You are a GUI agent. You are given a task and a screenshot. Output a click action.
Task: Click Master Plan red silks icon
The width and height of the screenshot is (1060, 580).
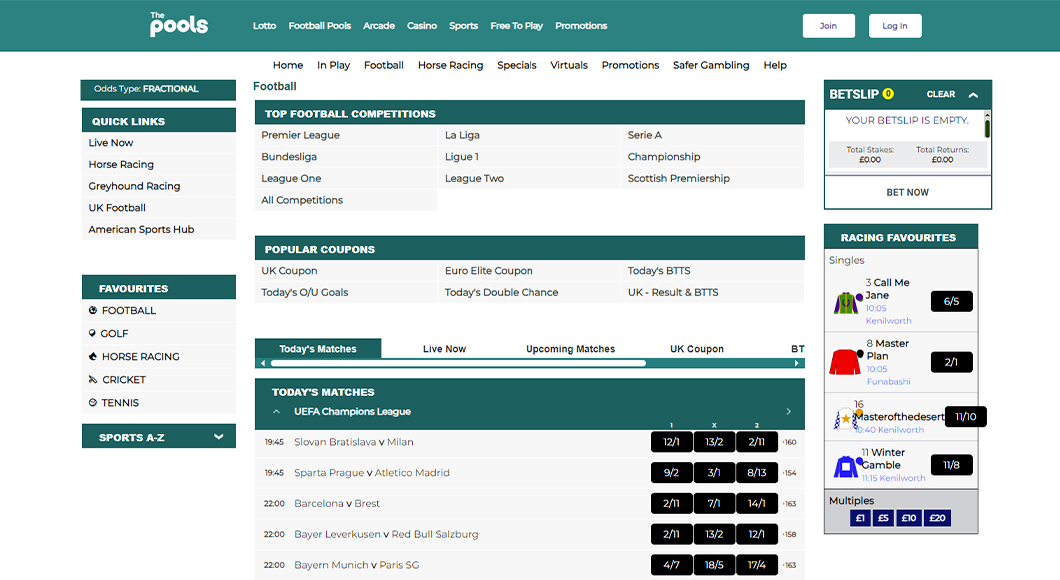846,362
